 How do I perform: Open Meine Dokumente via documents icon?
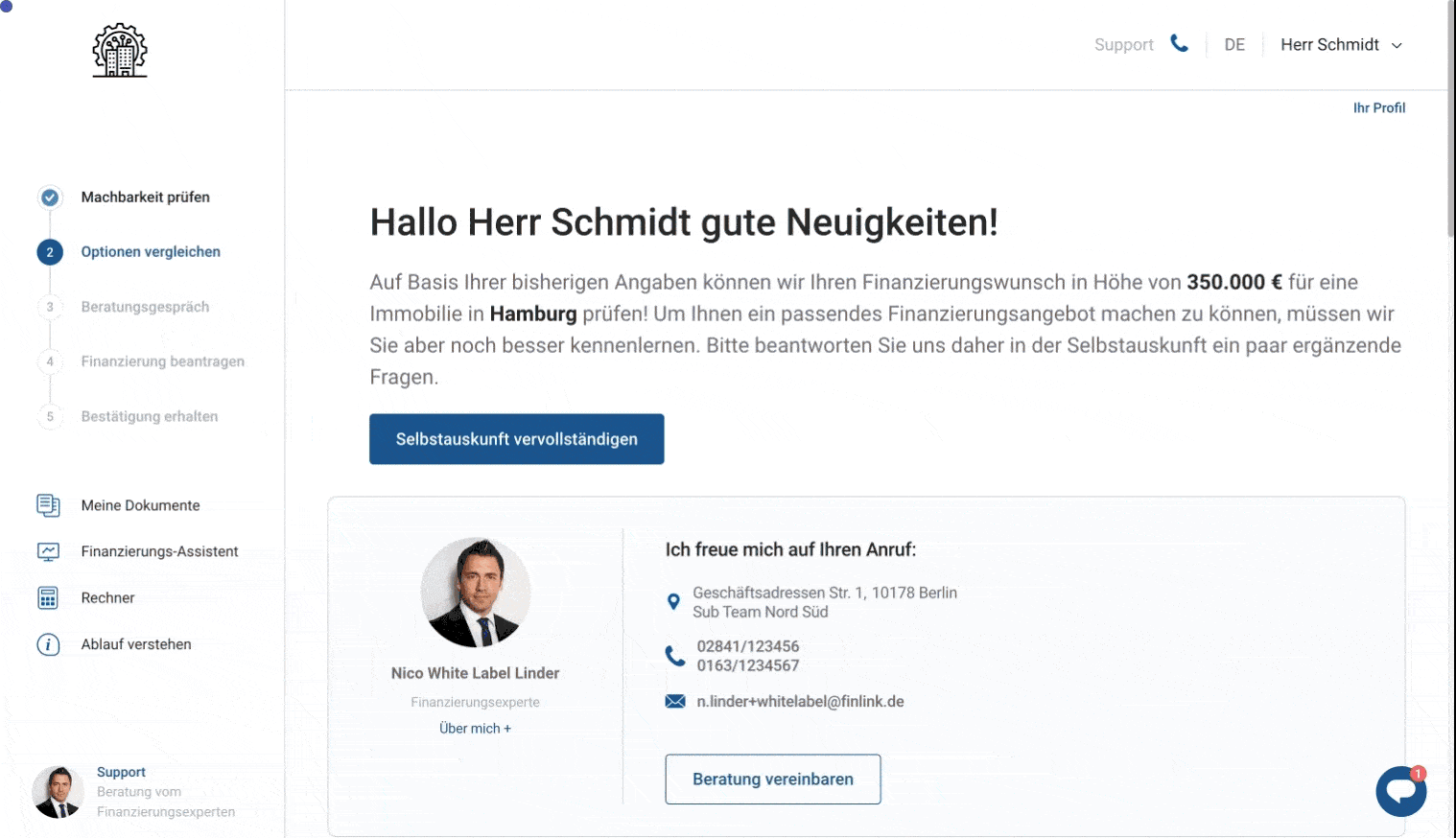(x=48, y=505)
